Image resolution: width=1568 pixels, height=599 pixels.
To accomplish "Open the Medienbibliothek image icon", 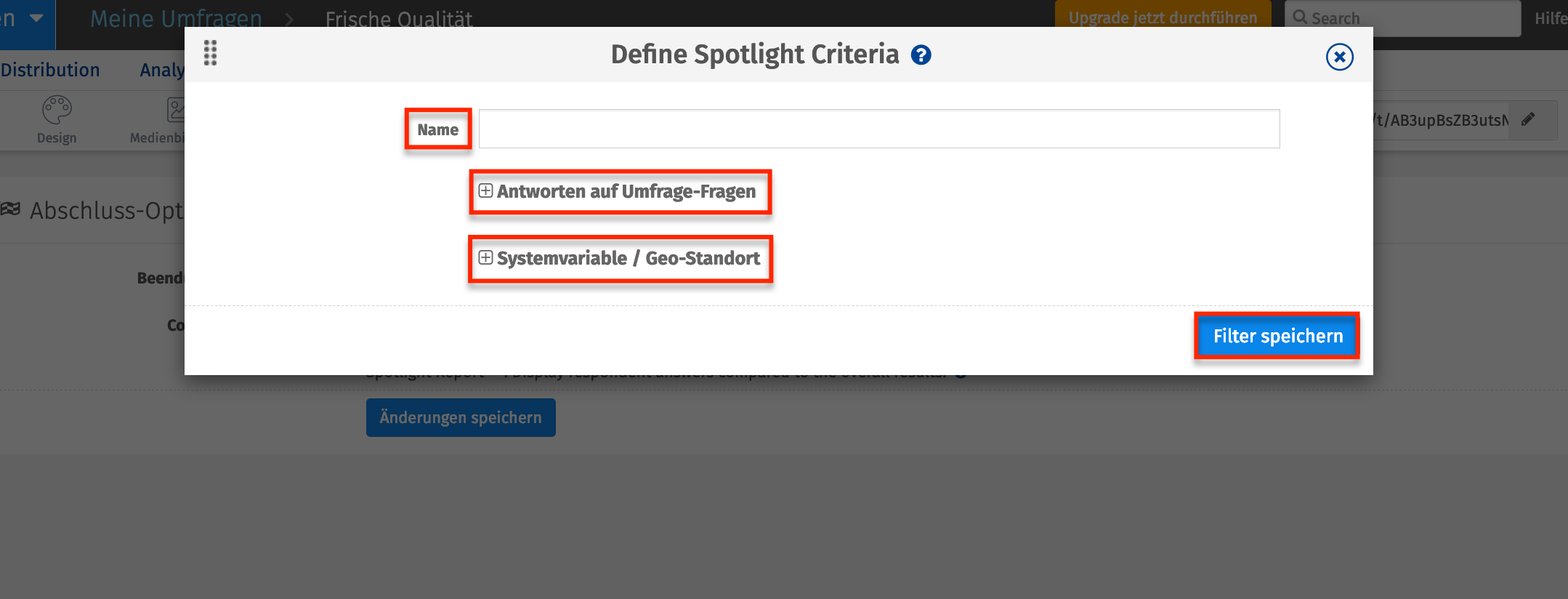I will (176, 110).
